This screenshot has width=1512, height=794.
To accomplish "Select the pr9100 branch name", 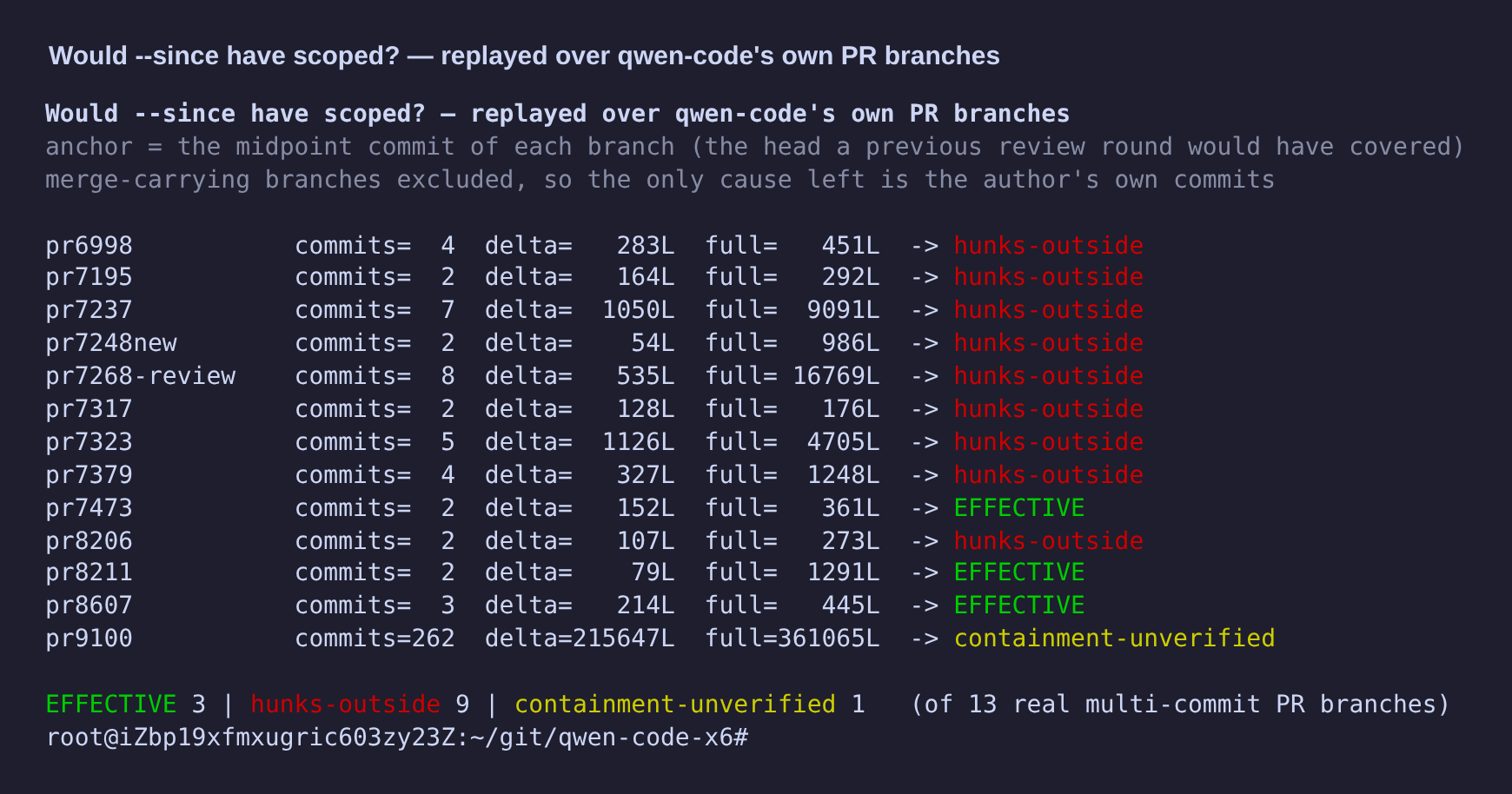I will [89, 639].
